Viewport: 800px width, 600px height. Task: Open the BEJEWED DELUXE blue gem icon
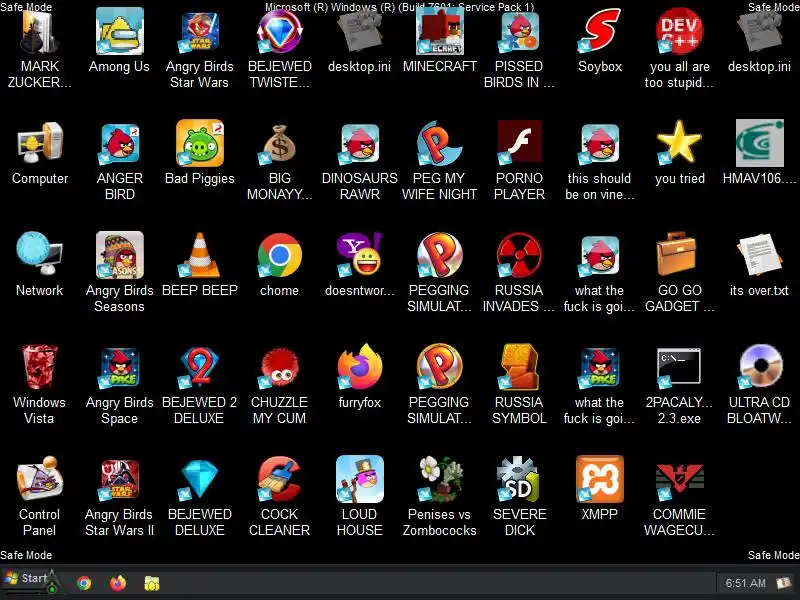click(x=199, y=480)
